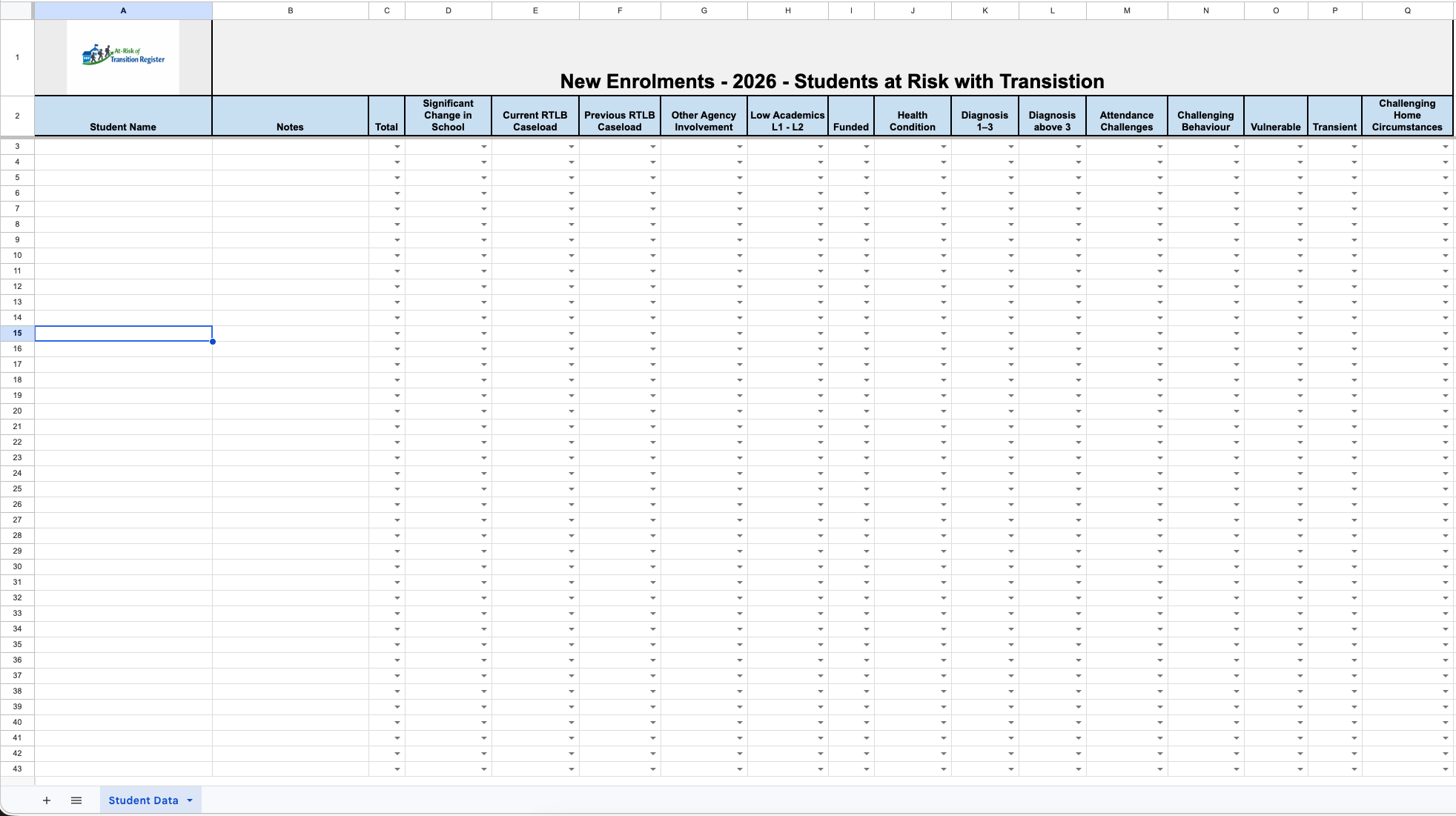1456x816 pixels.
Task: Open the Total dropdown in row 3
Action: tap(397, 147)
